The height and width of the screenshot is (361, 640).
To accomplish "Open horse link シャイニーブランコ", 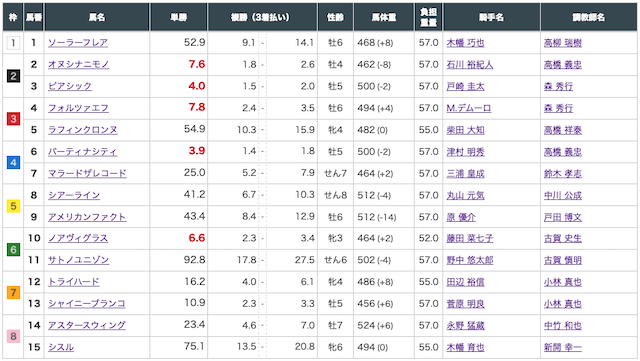I will [x=87, y=303].
